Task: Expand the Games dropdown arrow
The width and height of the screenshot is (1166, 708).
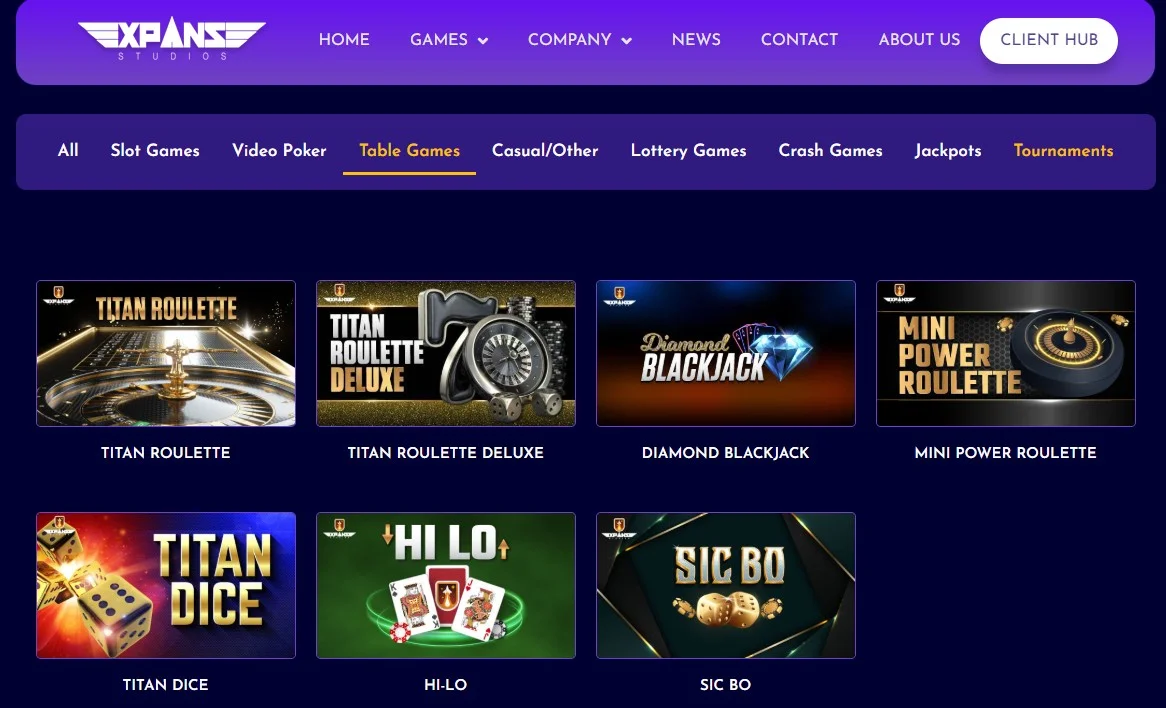Action: coord(483,41)
